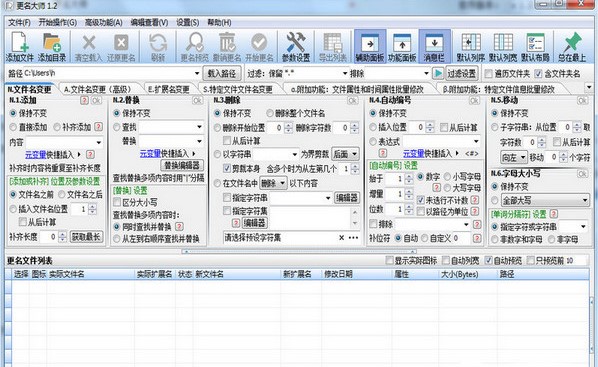Click the 获取最长 get longest button
Image resolution: width=598 pixels, height=367 pixels.
pos(87,237)
